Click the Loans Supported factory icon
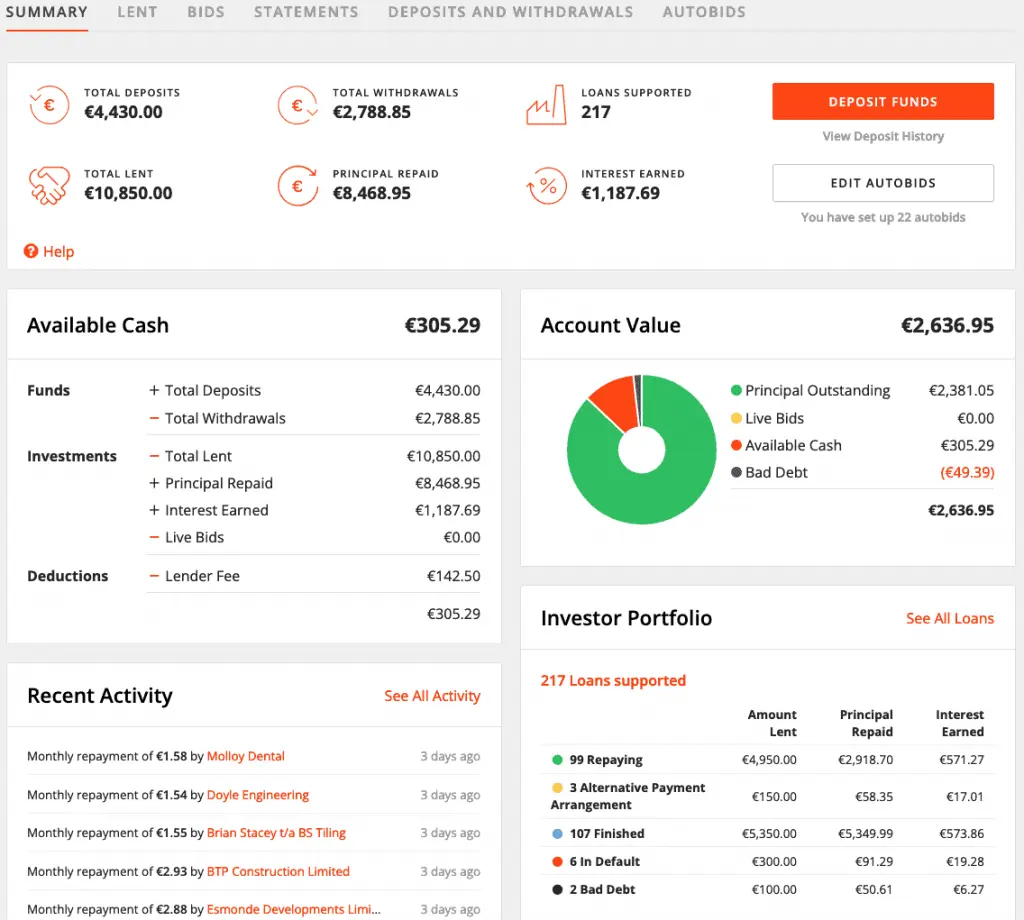 pyautogui.click(x=546, y=104)
